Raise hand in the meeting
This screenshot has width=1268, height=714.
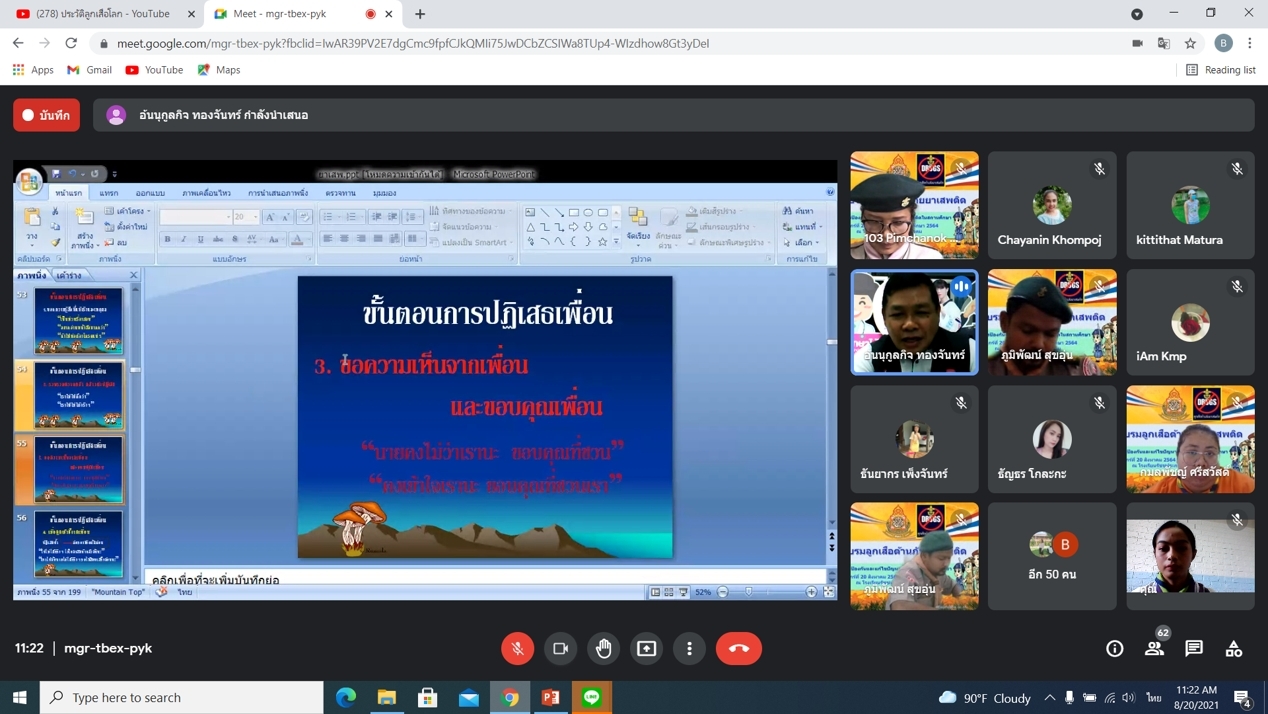[604, 648]
